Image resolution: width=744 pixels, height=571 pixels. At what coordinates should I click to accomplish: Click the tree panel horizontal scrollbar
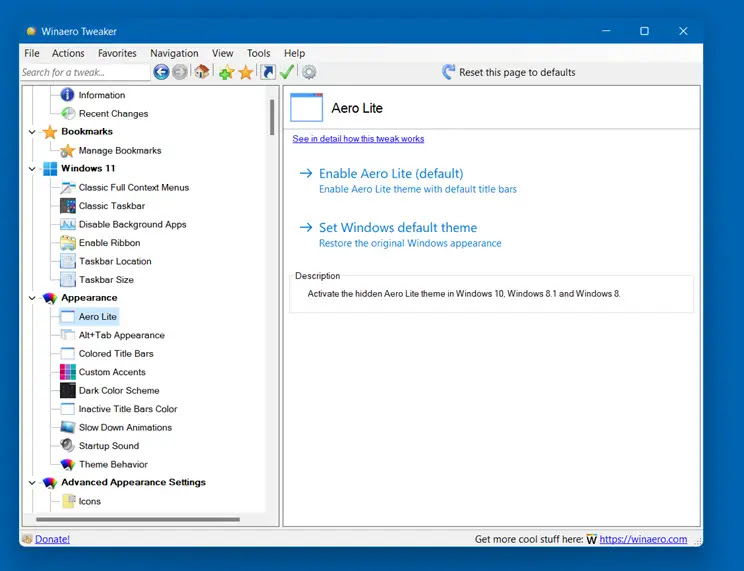(138, 519)
